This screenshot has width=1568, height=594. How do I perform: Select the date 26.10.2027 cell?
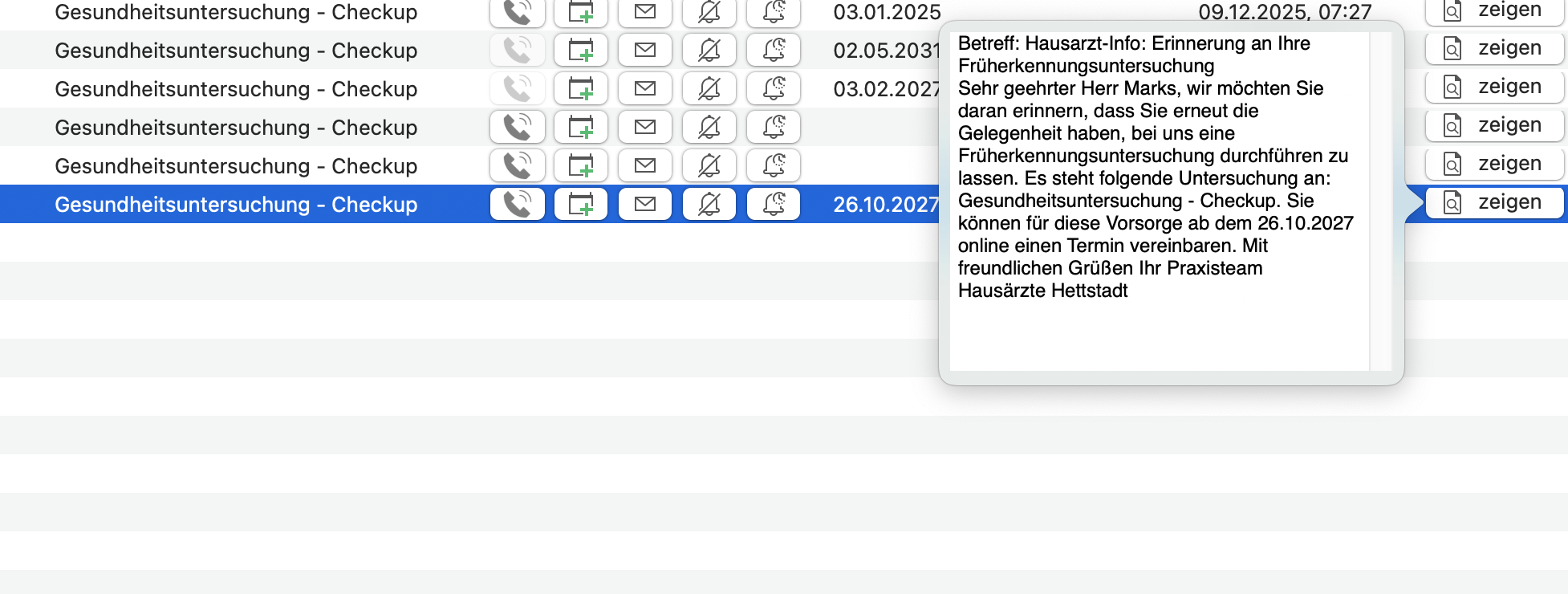click(x=886, y=205)
